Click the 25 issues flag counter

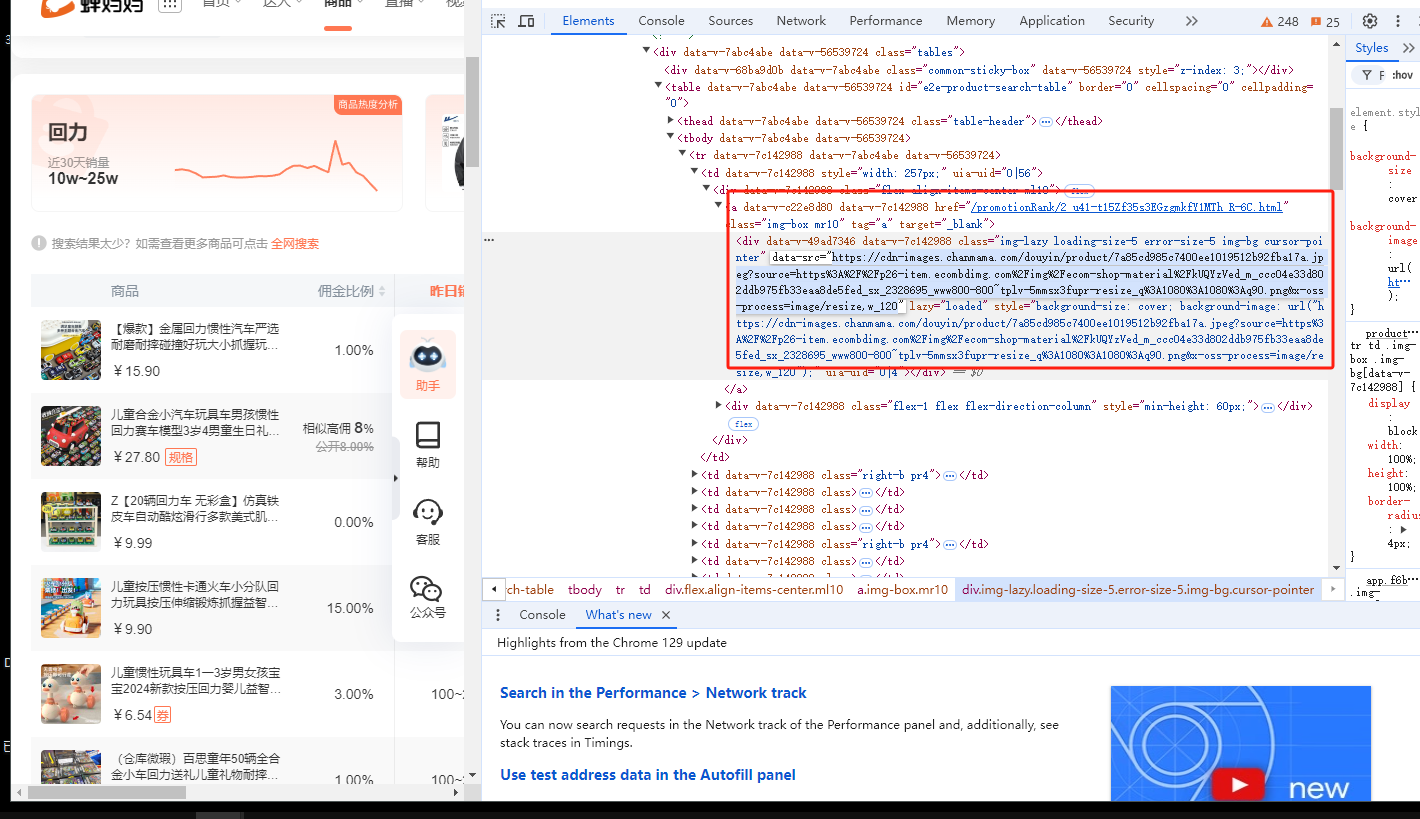tap(1325, 21)
